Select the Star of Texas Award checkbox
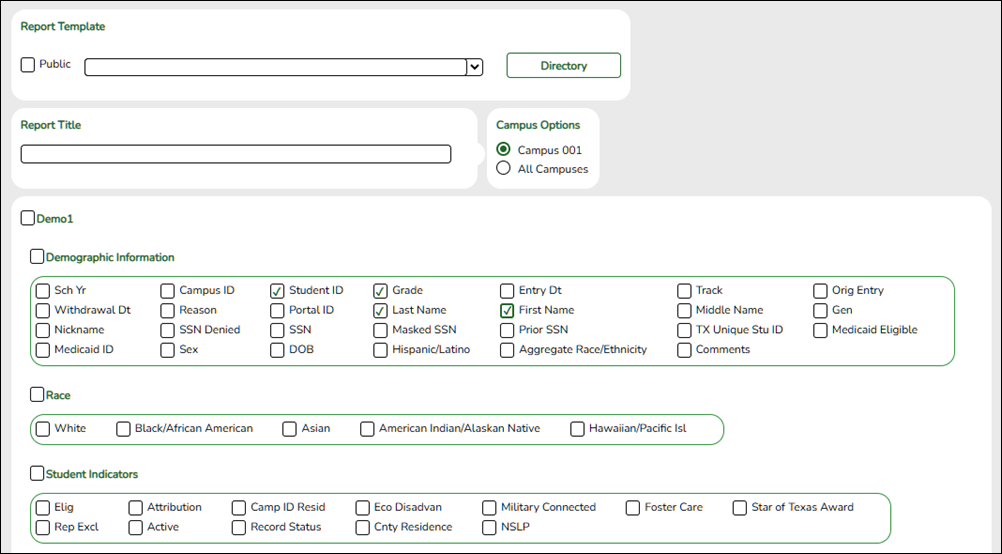Image resolution: width=1002 pixels, height=554 pixels. [739, 508]
